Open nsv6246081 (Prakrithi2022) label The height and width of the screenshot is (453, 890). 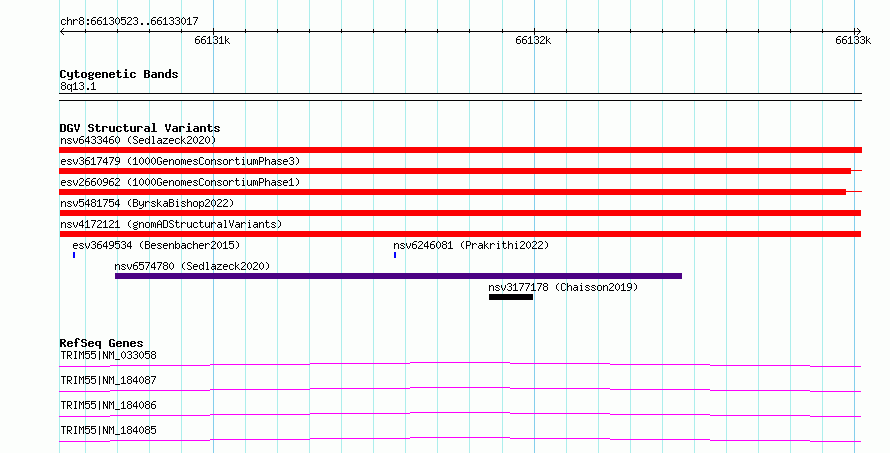click(471, 245)
